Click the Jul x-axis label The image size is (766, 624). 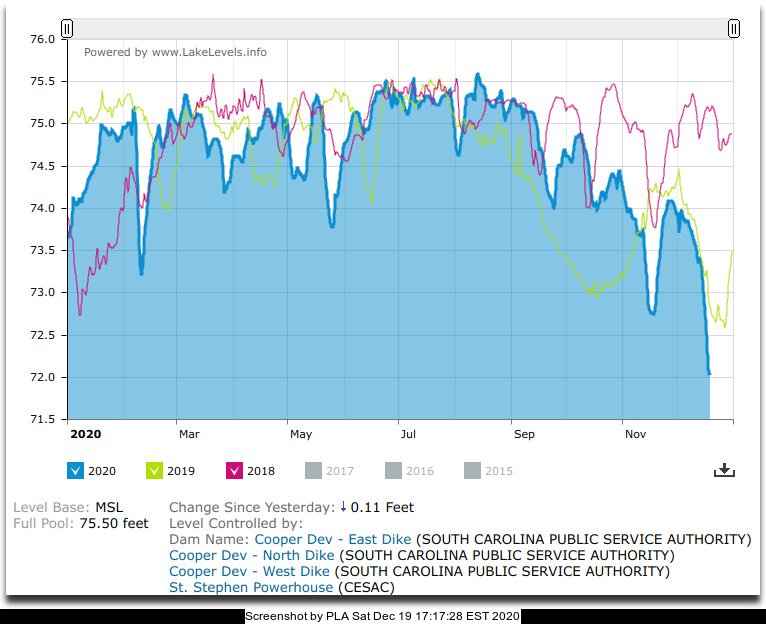[408, 434]
